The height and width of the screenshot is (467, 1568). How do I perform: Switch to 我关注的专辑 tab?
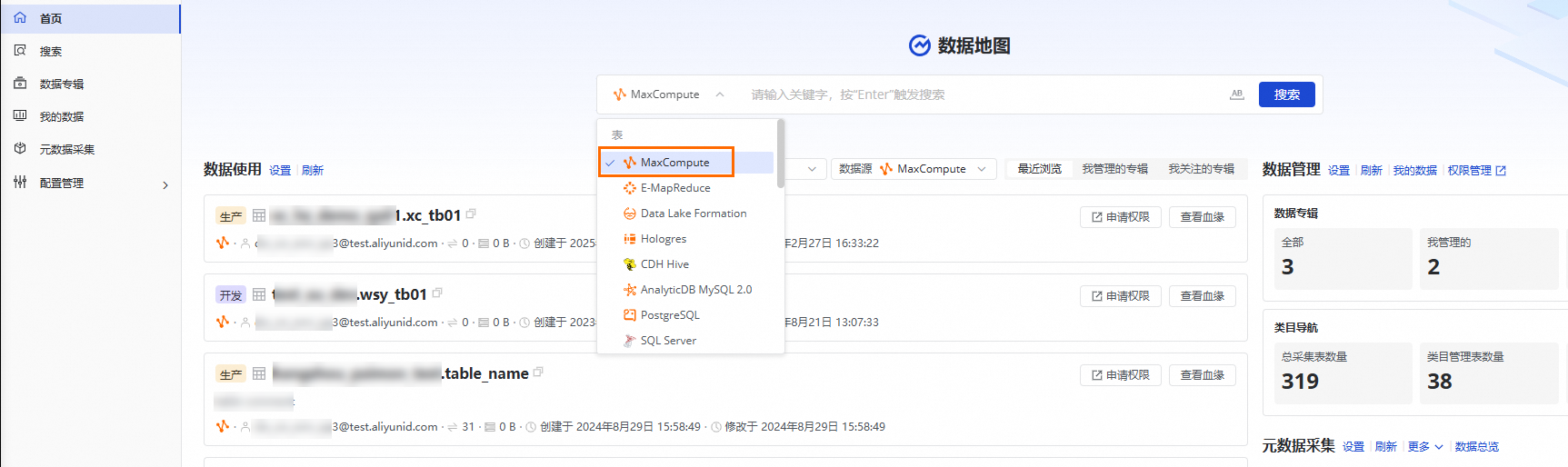coord(1201,169)
